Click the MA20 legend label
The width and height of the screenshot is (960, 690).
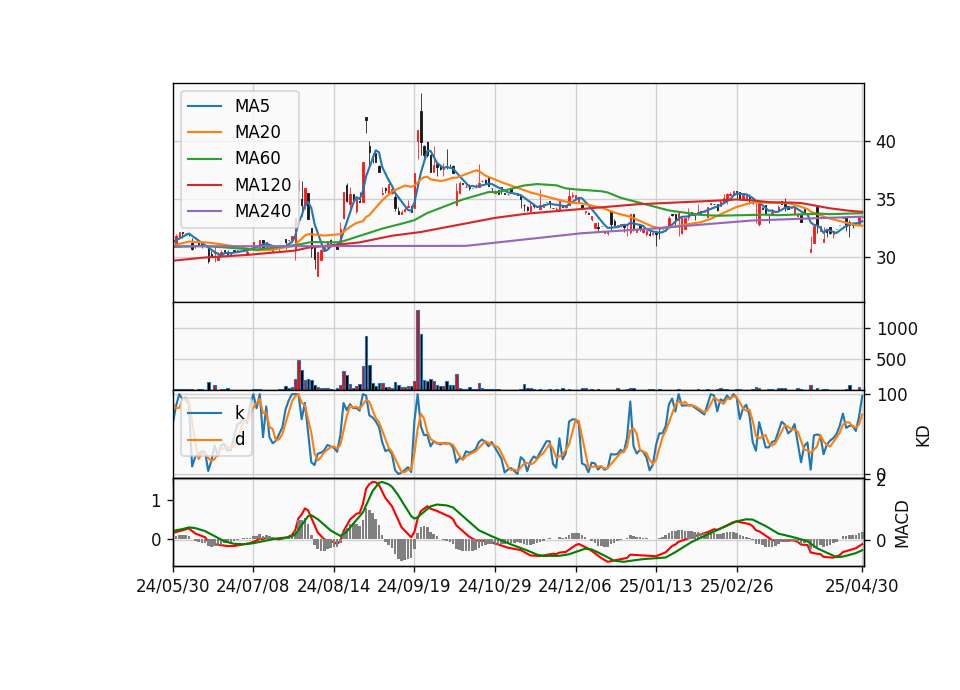(257, 132)
